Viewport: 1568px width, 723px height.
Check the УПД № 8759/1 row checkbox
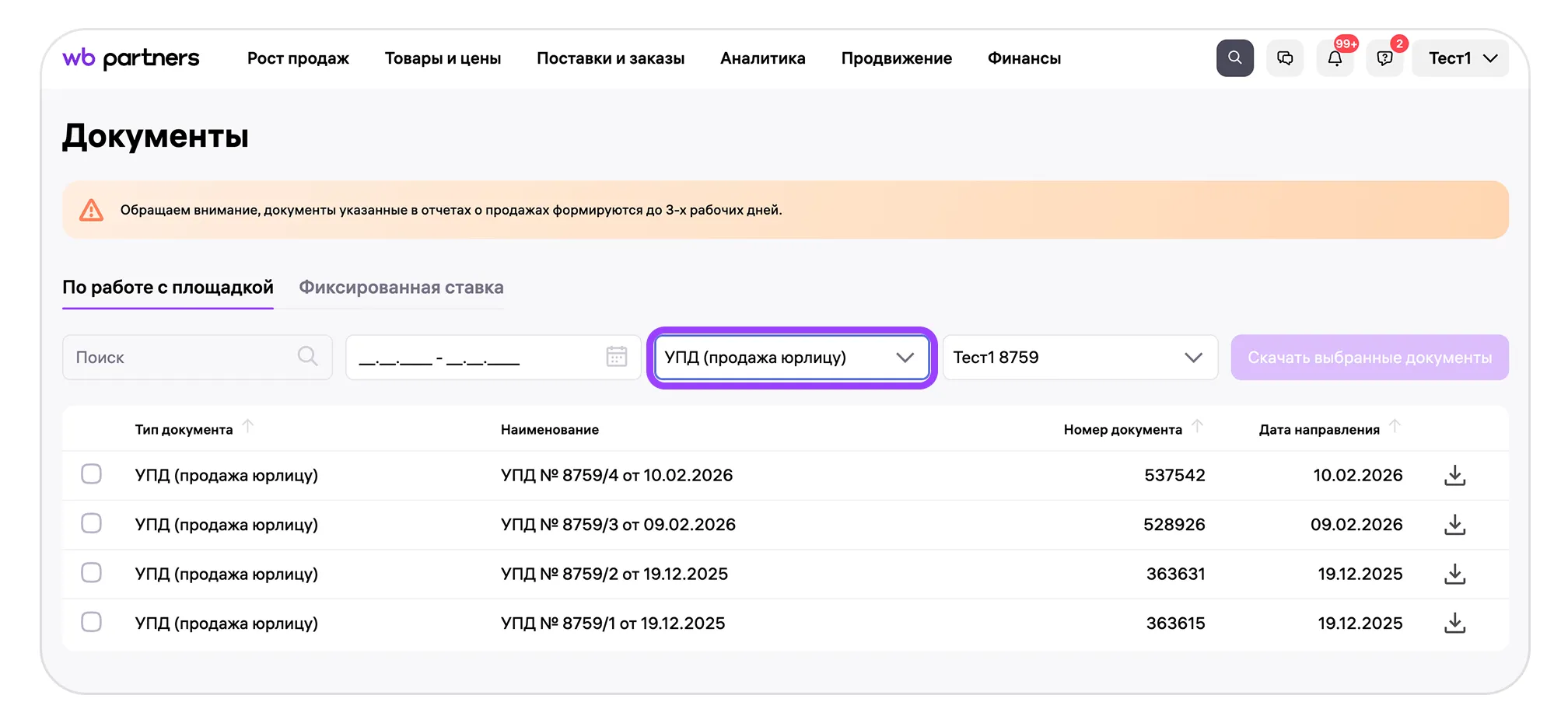click(x=92, y=622)
